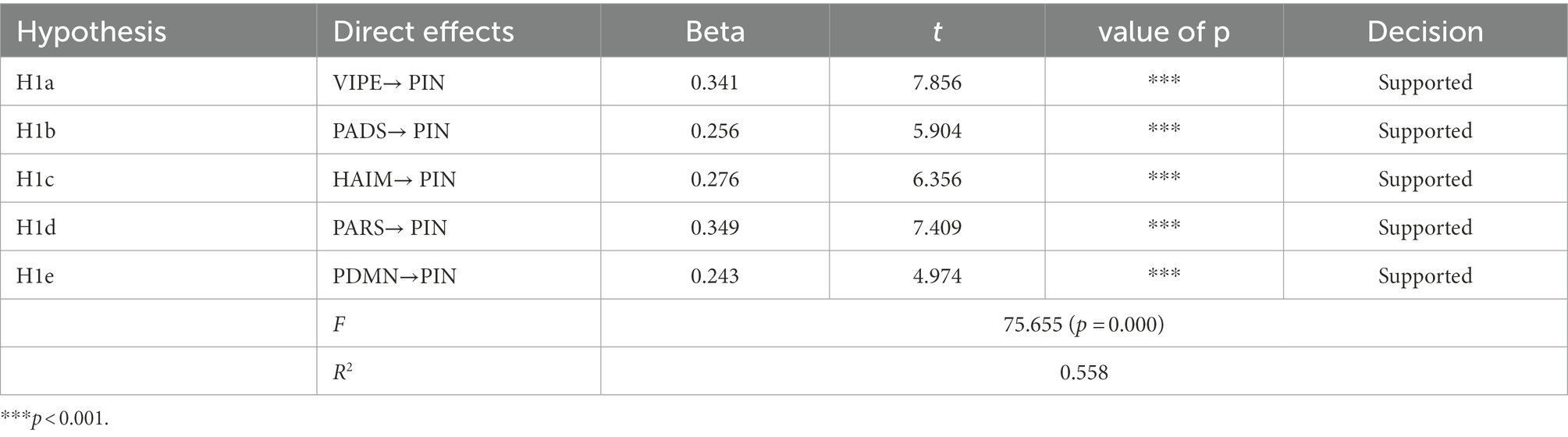The width and height of the screenshot is (1568, 437).
Task: Select the F statistic 75.655 cell
Action: [x=1084, y=324]
